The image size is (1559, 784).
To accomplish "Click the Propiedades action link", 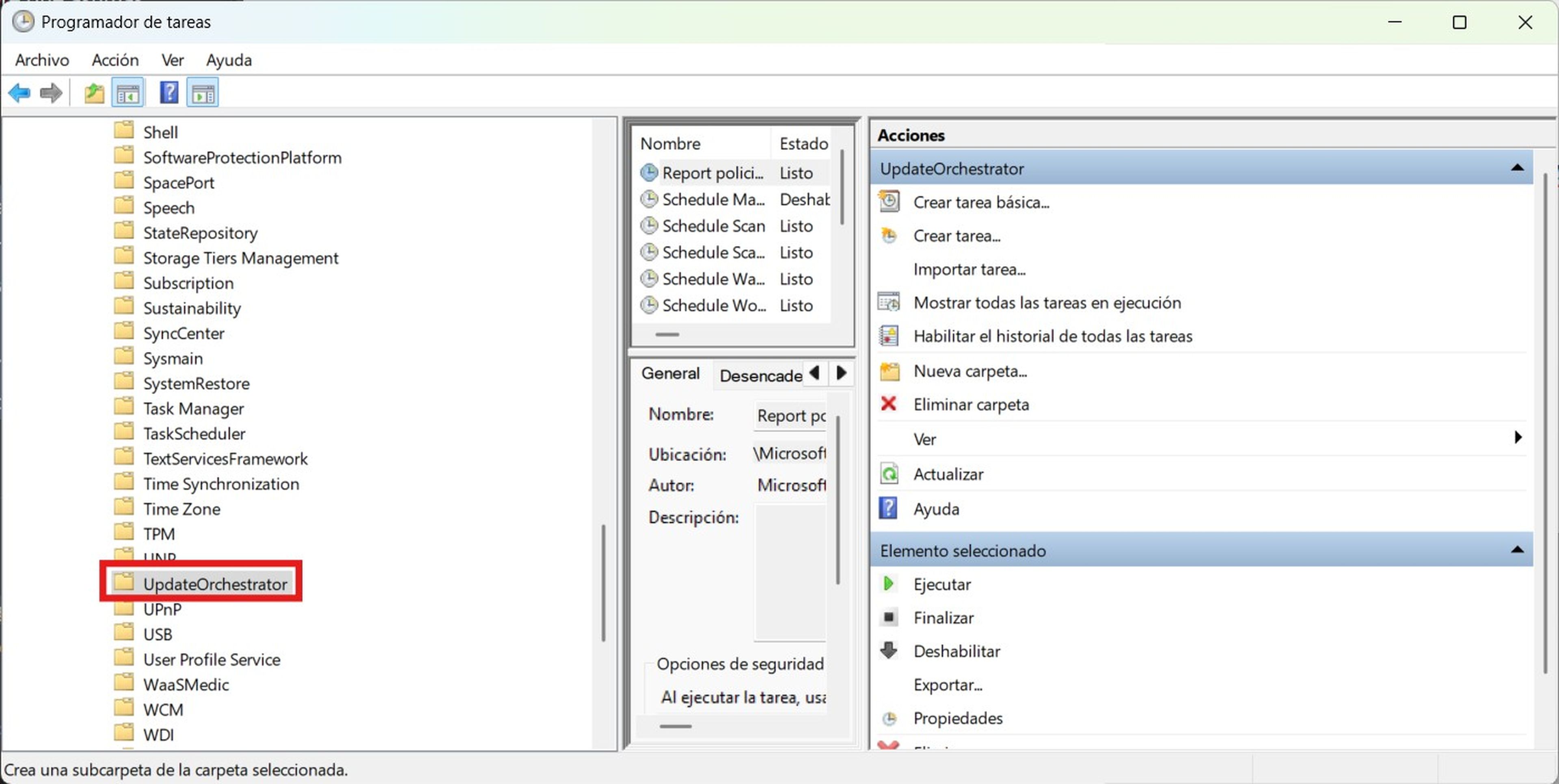I will 957,718.
